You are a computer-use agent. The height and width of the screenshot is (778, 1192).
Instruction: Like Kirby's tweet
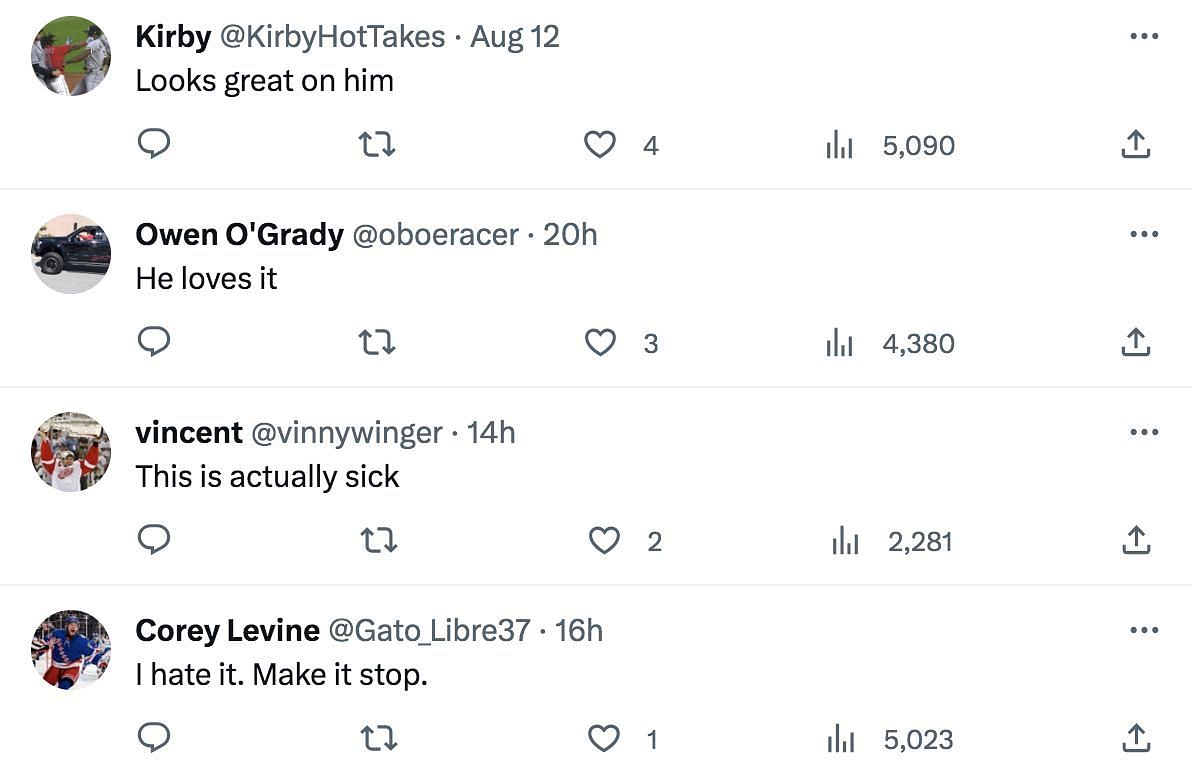tap(599, 146)
